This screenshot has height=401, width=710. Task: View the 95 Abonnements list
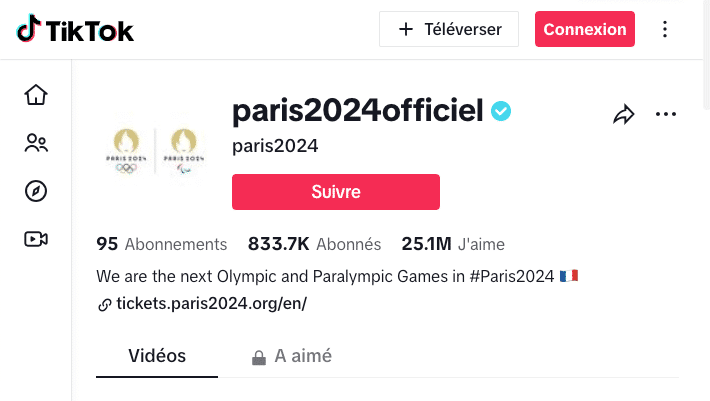(162, 244)
